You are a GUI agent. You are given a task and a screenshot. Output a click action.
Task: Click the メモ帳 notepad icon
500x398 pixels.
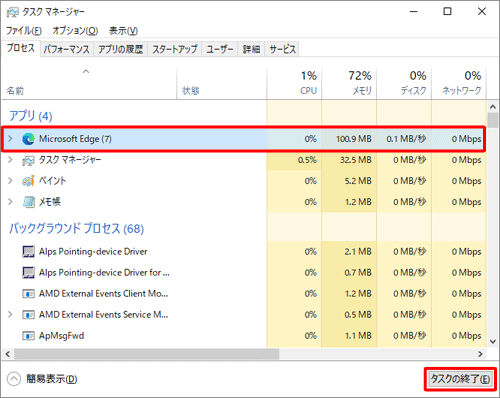click(x=28, y=202)
